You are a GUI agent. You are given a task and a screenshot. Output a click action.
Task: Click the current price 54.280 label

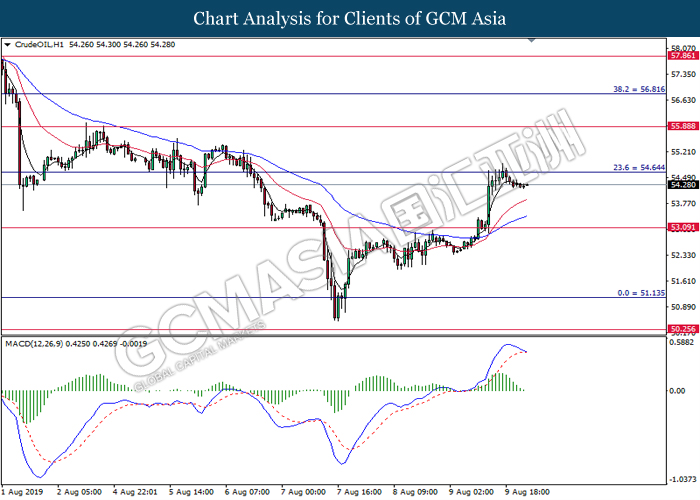point(683,184)
